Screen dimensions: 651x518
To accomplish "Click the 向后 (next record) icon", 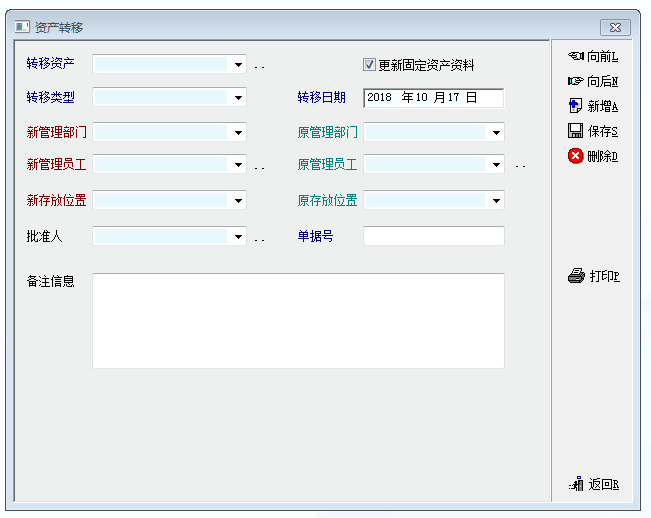I will click(x=575, y=81).
